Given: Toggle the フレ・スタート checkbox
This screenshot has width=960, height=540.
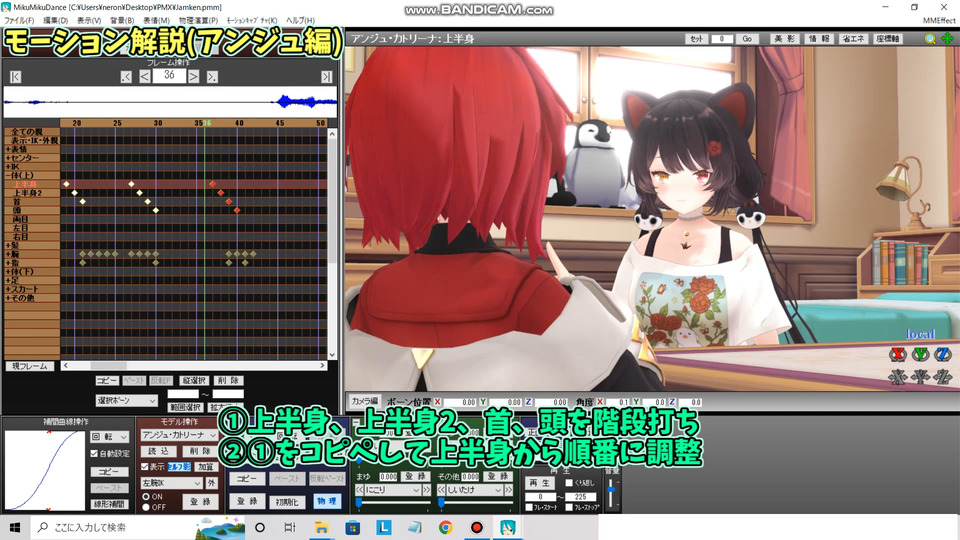Looking at the screenshot, I should [x=530, y=508].
